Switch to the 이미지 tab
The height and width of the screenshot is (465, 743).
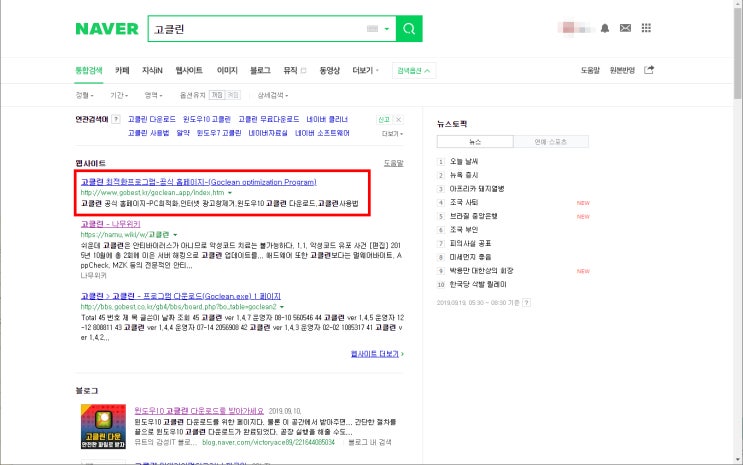tap(227, 71)
